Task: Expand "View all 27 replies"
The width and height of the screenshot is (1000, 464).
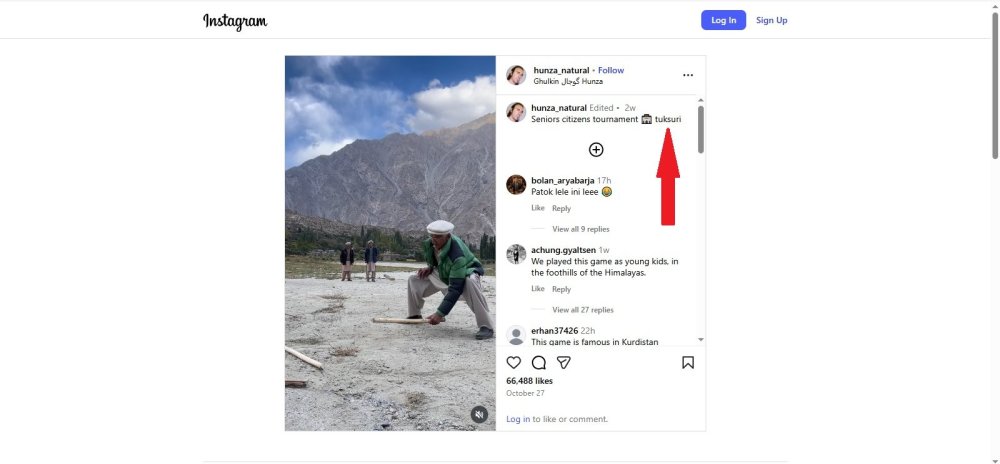Action: click(x=582, y=310)
